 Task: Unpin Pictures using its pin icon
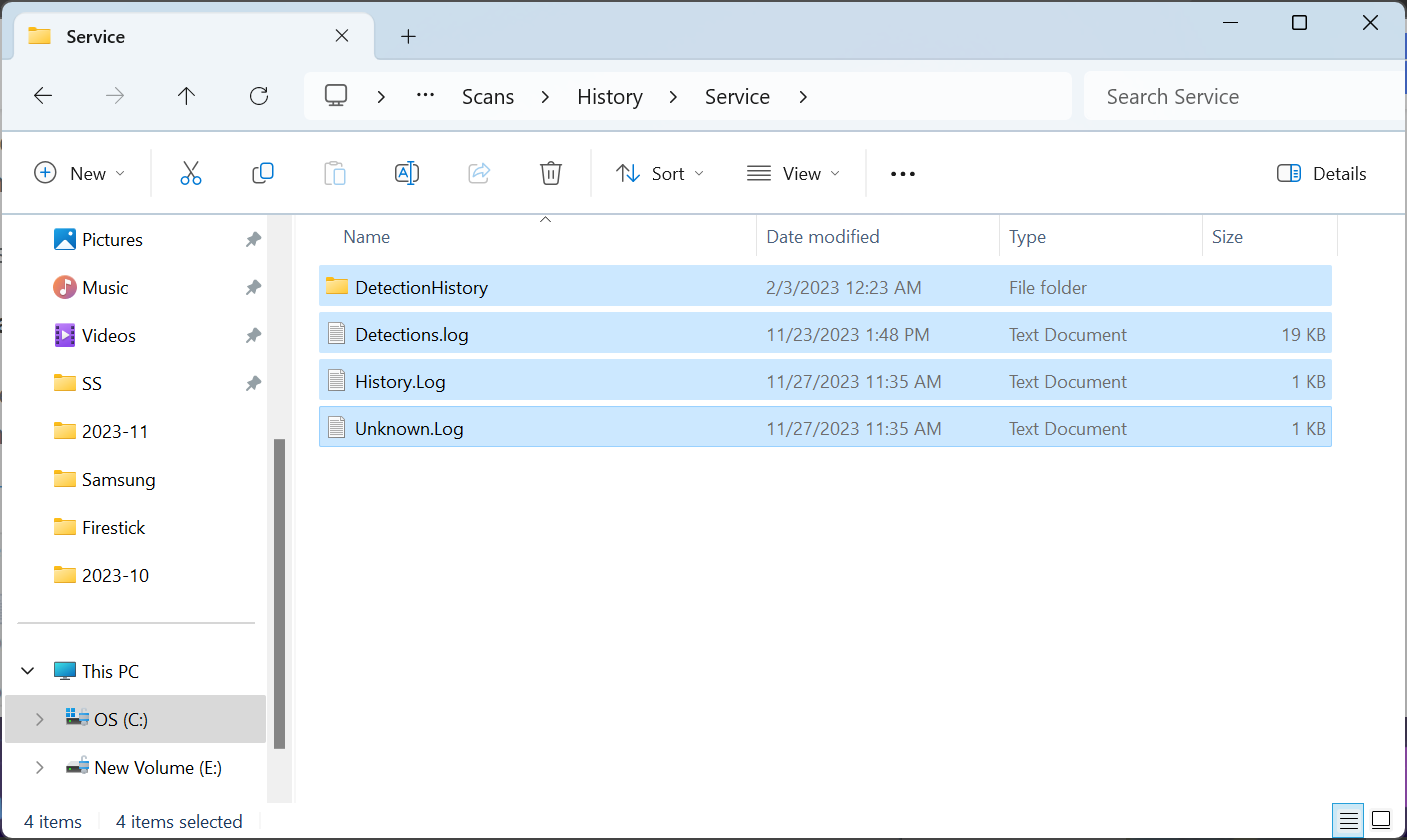click(x=253, y=239)
